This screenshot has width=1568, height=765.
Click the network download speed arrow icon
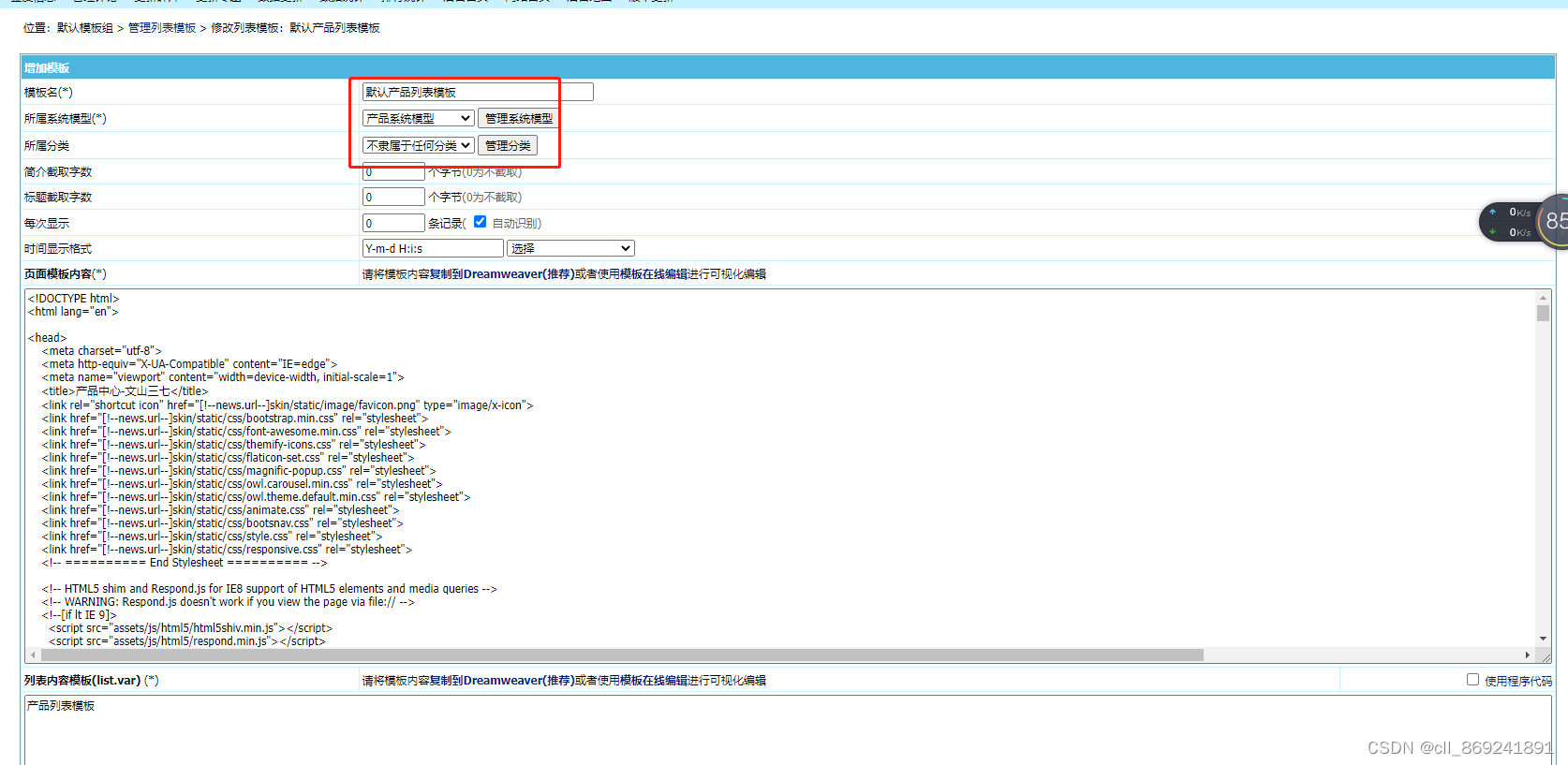click(1492, 231)
